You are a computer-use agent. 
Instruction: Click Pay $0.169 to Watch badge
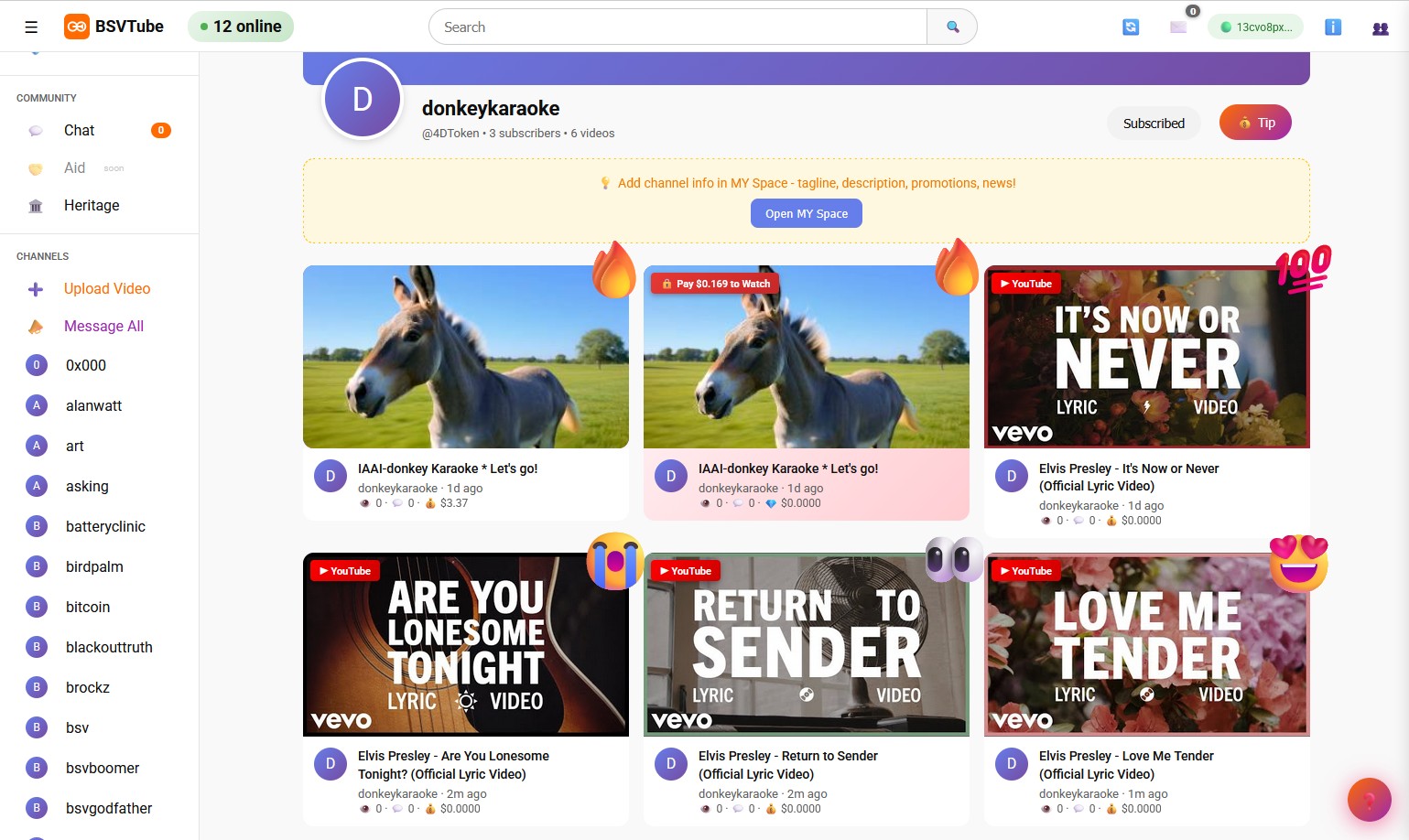715,284
